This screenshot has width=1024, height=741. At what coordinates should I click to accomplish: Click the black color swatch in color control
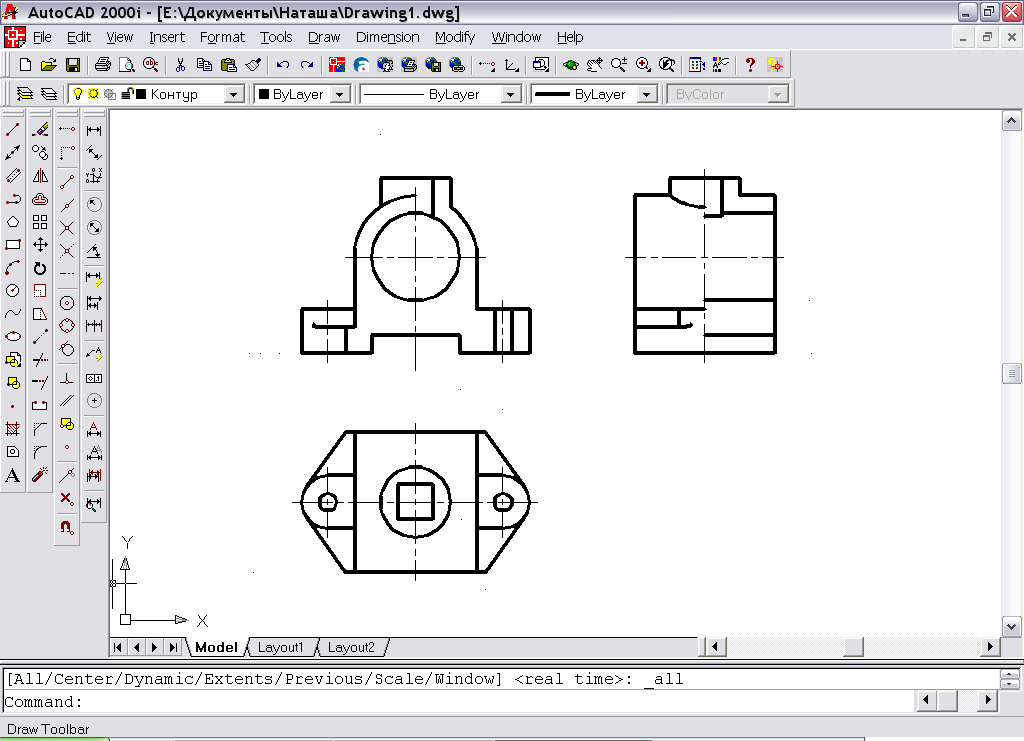click(264, 95)
